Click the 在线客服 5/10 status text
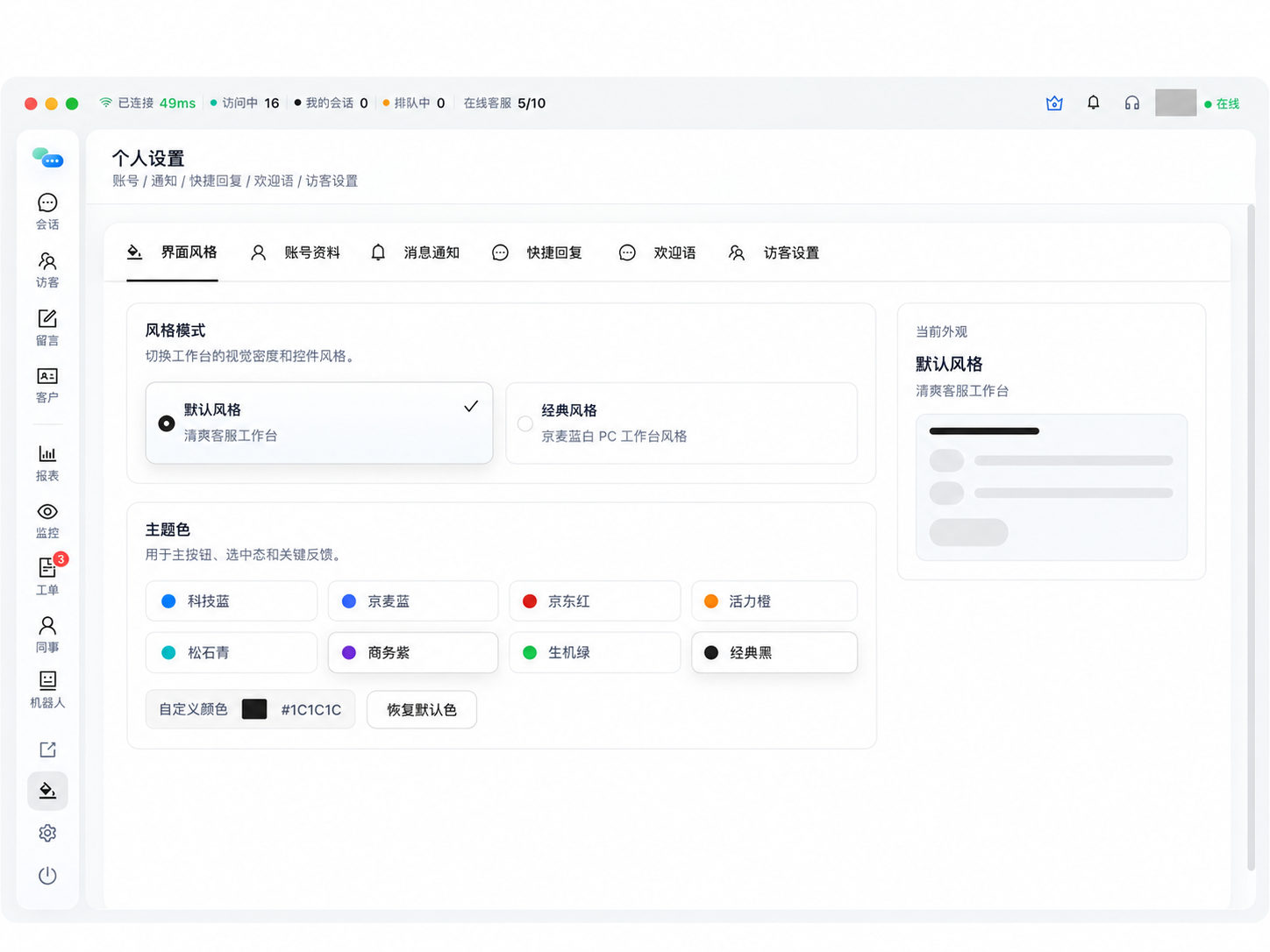This screenshot has width=1270, height=952. coord(504,103)
